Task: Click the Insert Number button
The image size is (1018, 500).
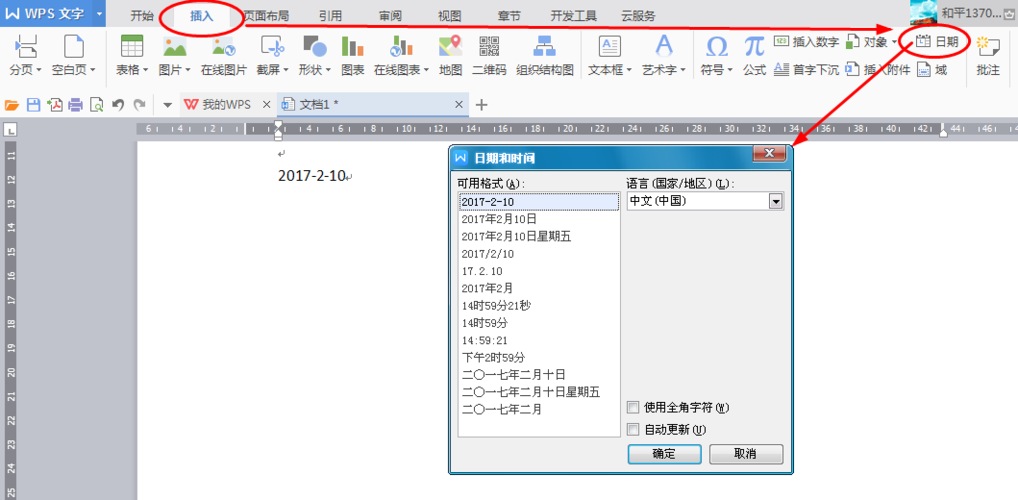Action: [806, 42]
